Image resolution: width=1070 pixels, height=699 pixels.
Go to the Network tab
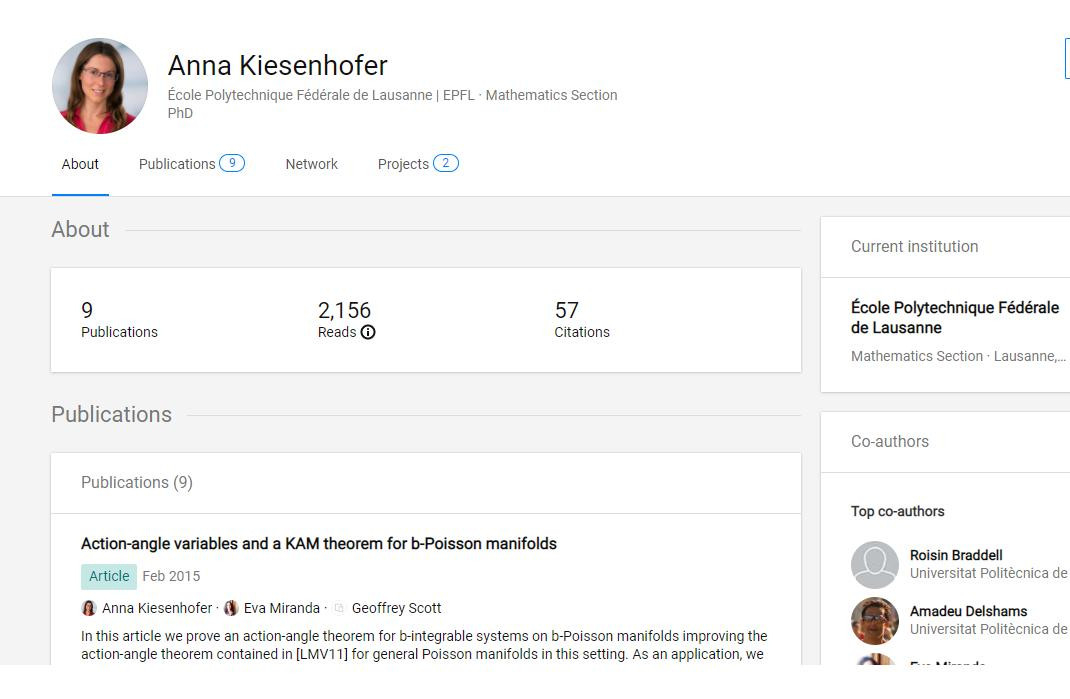311,164
